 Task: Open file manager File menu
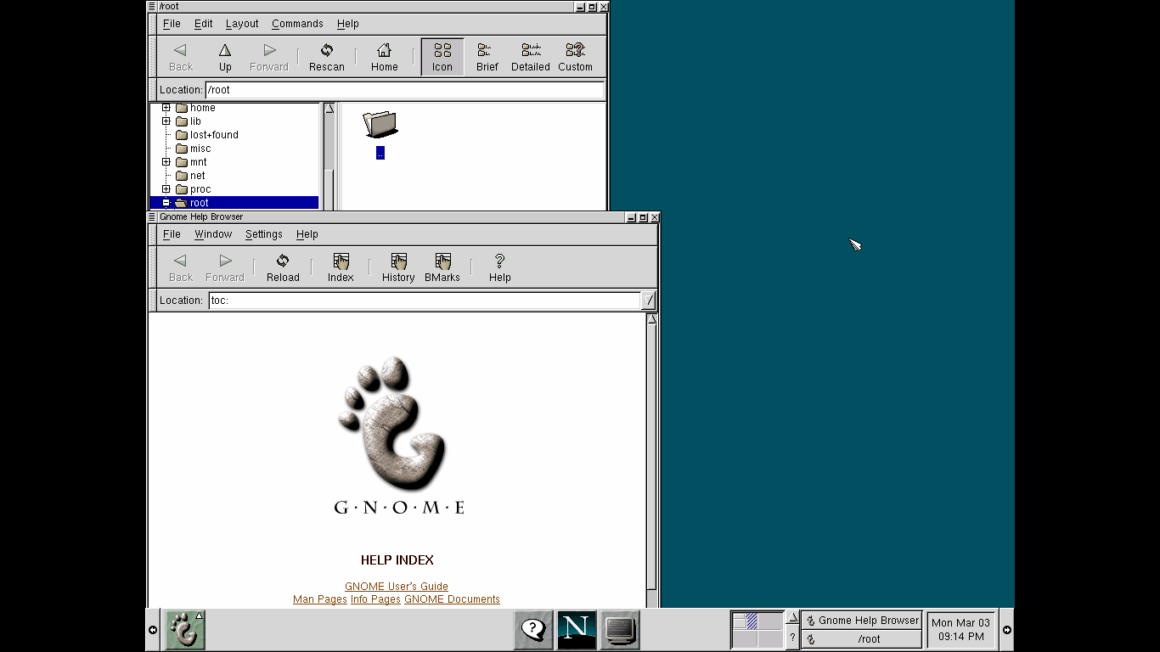tap(172, 24)
